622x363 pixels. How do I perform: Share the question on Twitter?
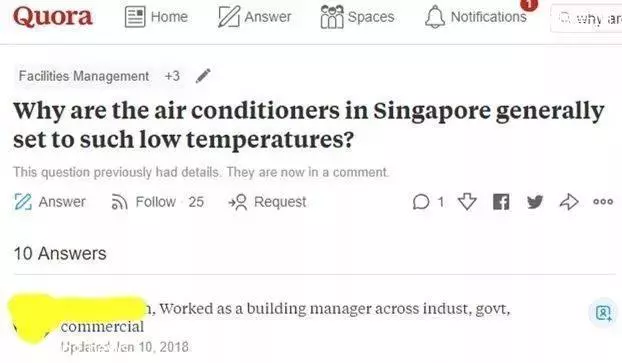pos(535,202)
